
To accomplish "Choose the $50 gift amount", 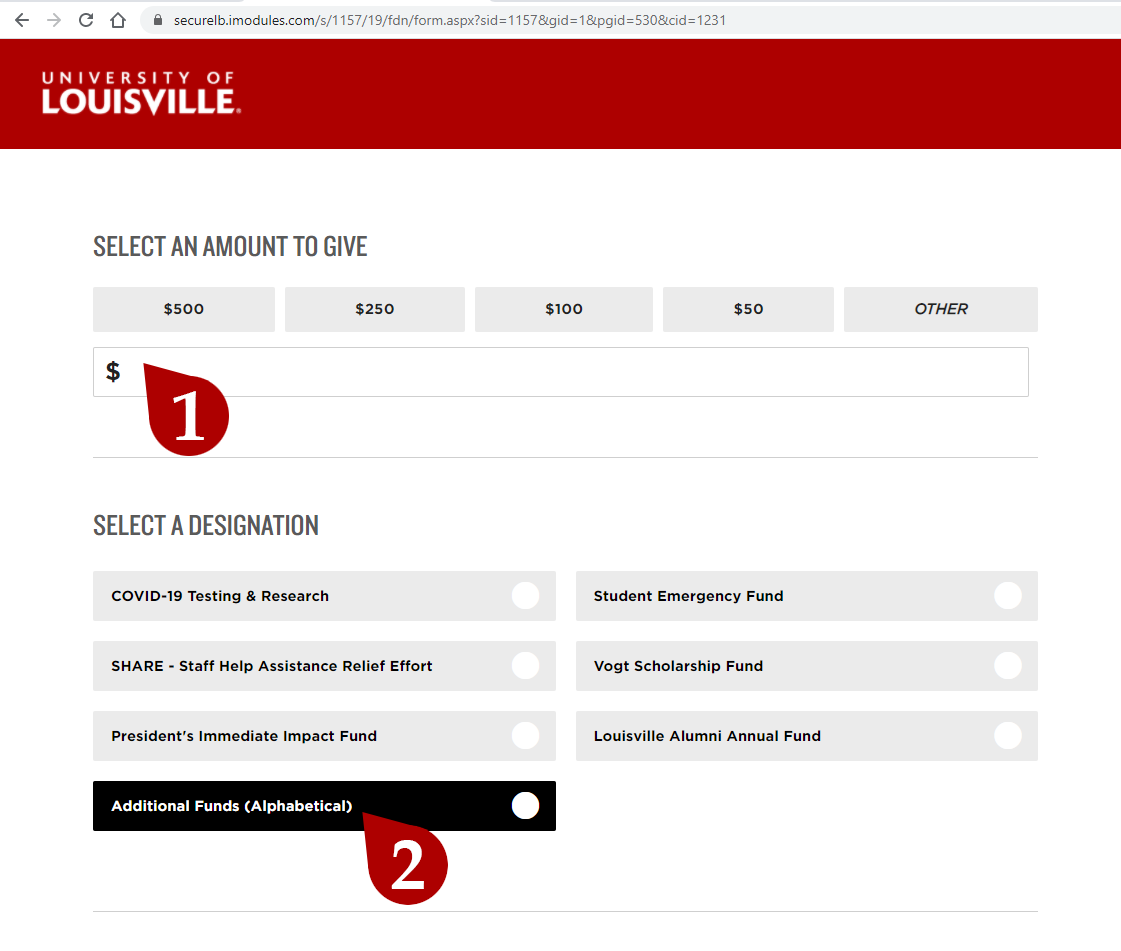I will tap(748, 309).
